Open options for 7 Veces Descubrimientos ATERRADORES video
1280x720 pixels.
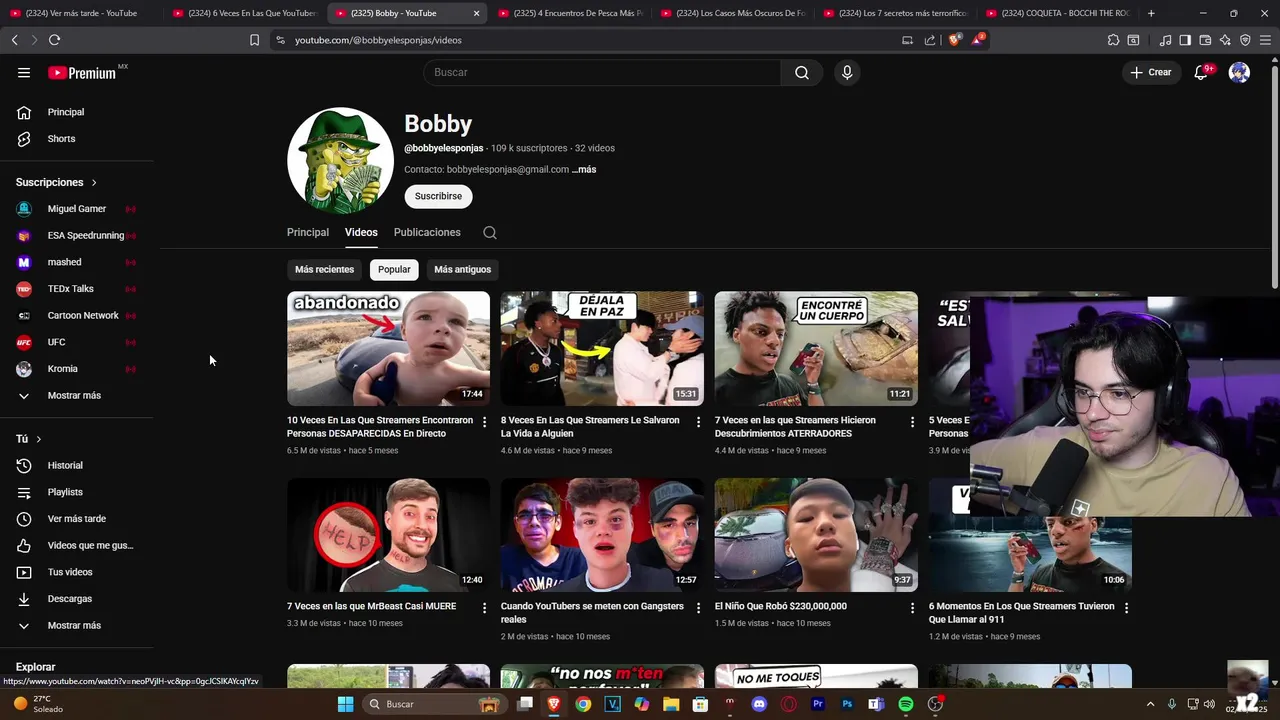[912, 422]
